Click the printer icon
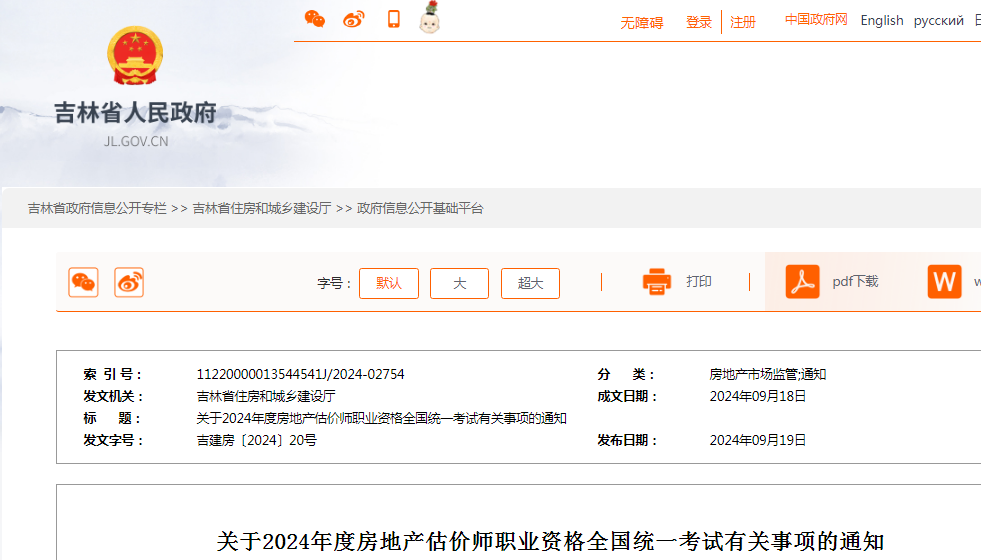This screenshot has height=560, width=981. 657,282
